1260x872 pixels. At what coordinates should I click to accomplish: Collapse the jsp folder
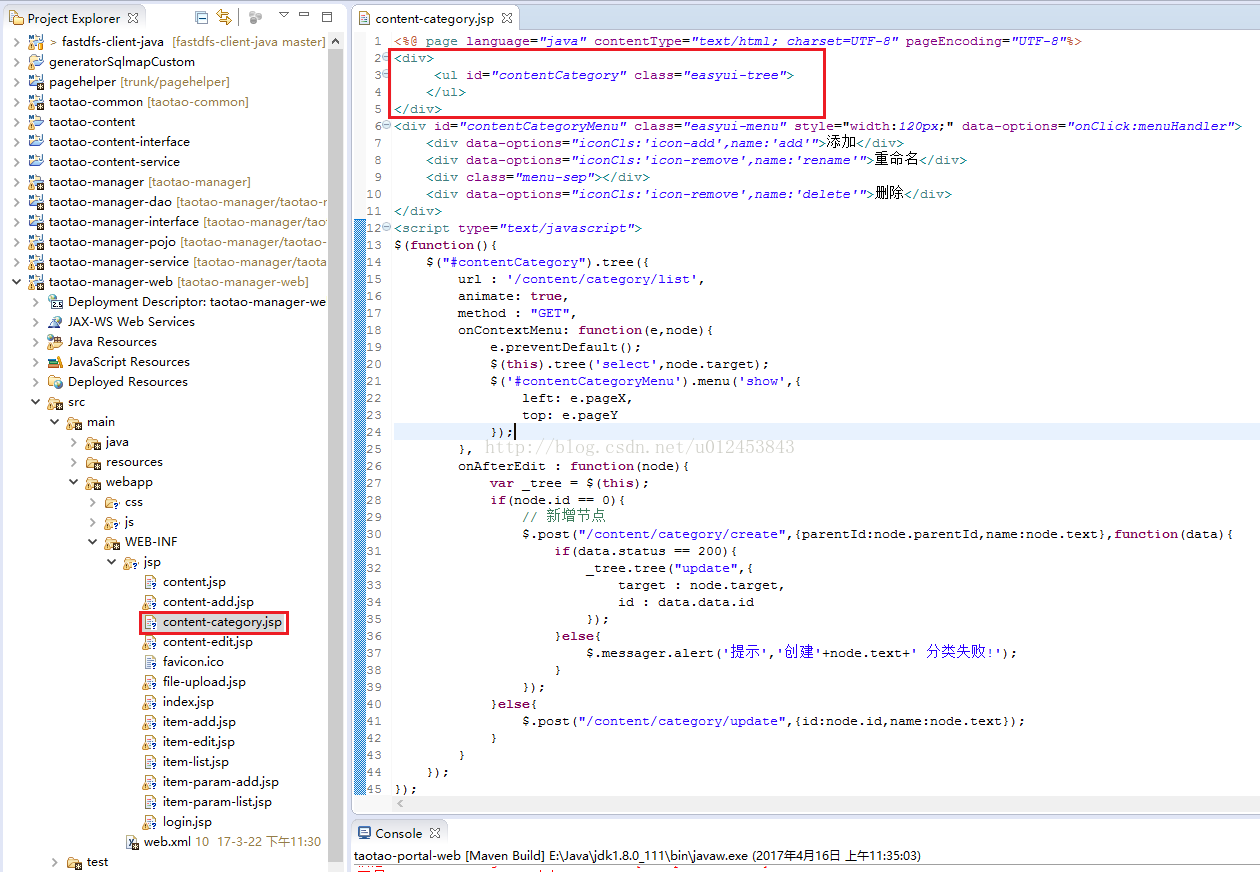(x=112, y=561)
